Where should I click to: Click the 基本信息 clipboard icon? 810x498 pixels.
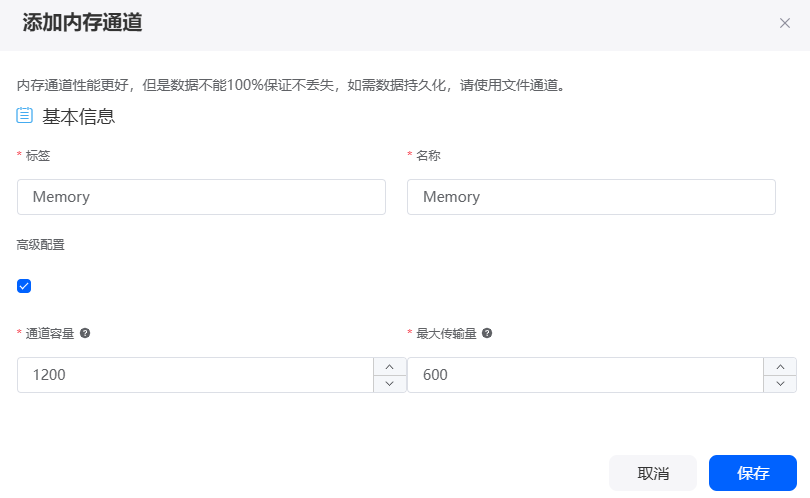[x=24, y=115]
